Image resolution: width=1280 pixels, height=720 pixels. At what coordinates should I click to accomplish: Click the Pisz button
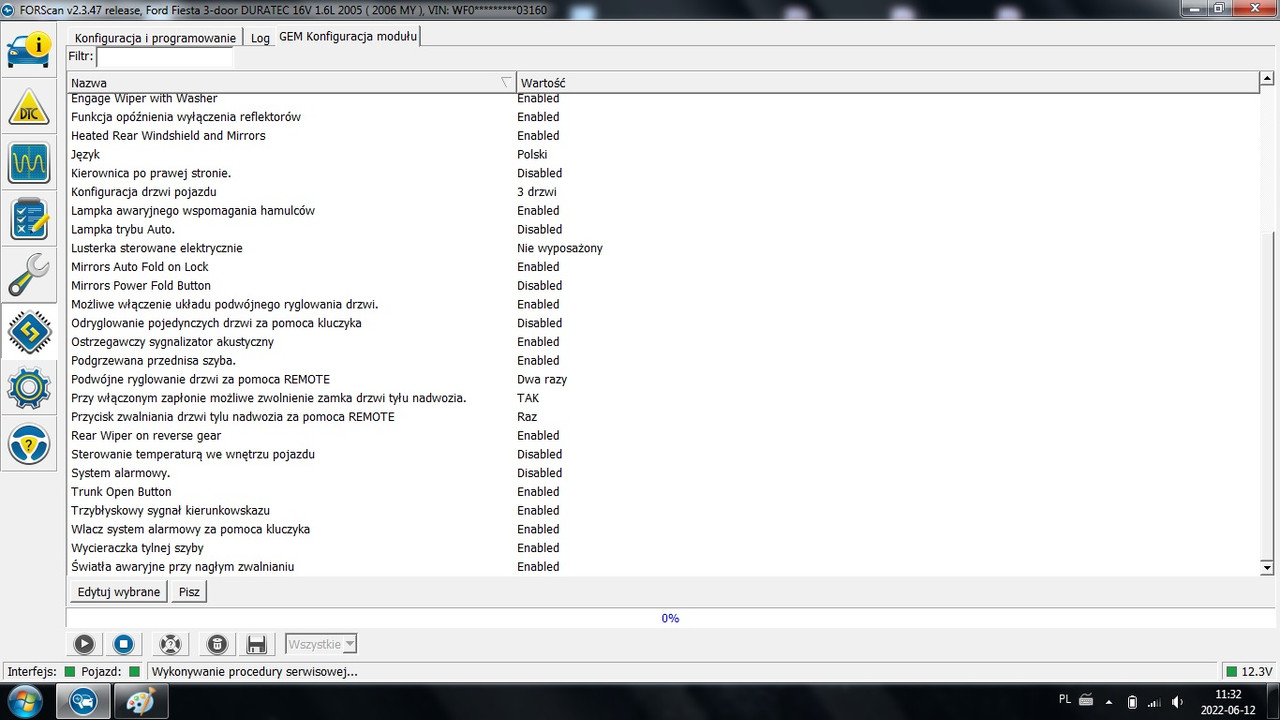tap(189, 592)
